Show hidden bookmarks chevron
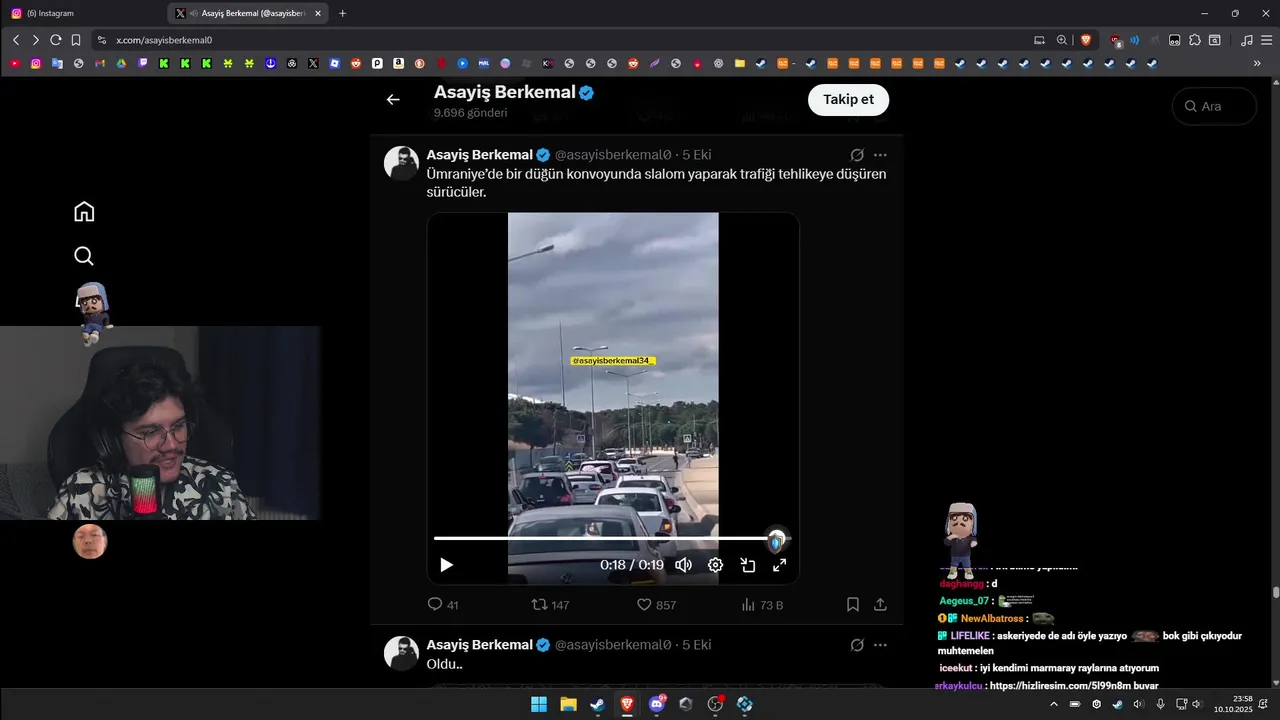1280x720 pixels. [1257, 63]
